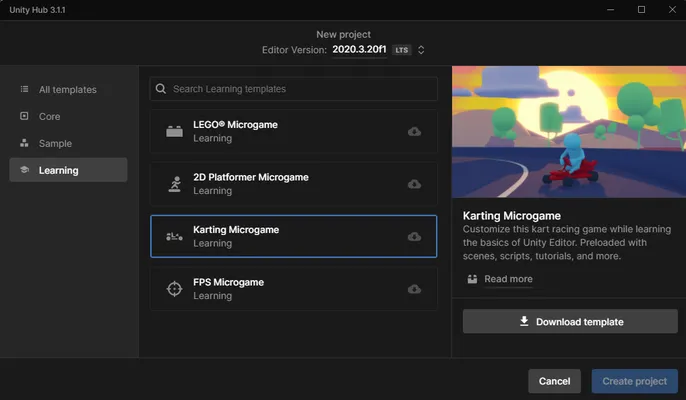Switch to the Sample category
686x400 pixels.
point(68,144)
